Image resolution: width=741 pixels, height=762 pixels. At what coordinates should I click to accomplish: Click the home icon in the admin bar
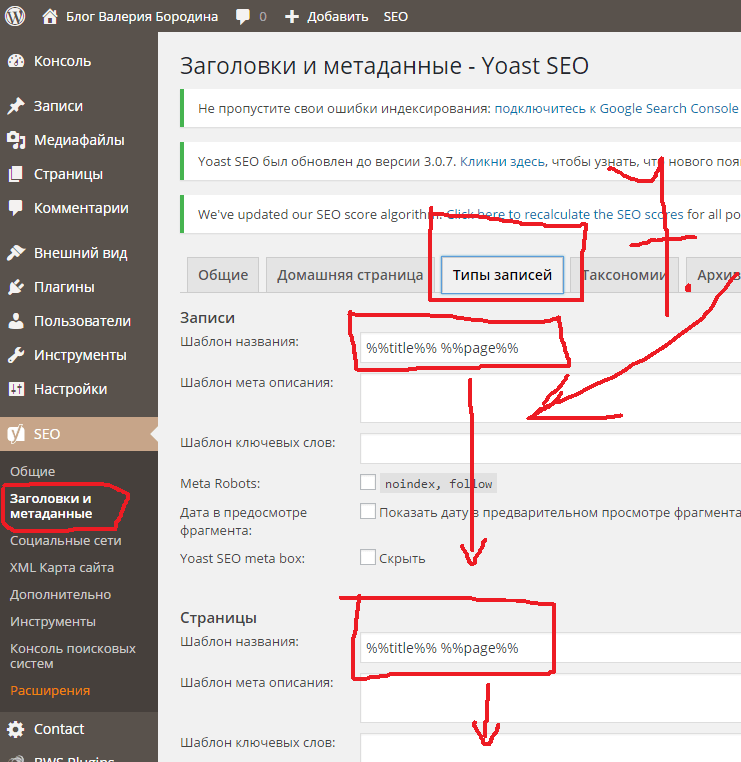(x=50, y=17)
